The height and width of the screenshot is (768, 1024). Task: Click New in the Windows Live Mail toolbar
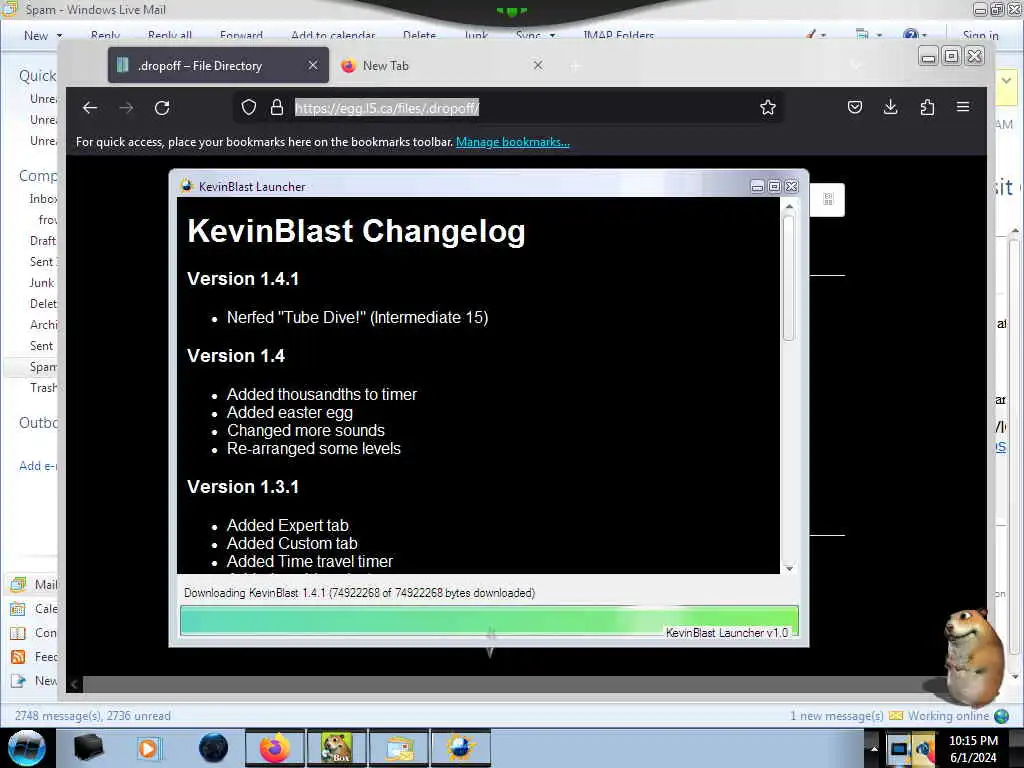click(36, 35)
